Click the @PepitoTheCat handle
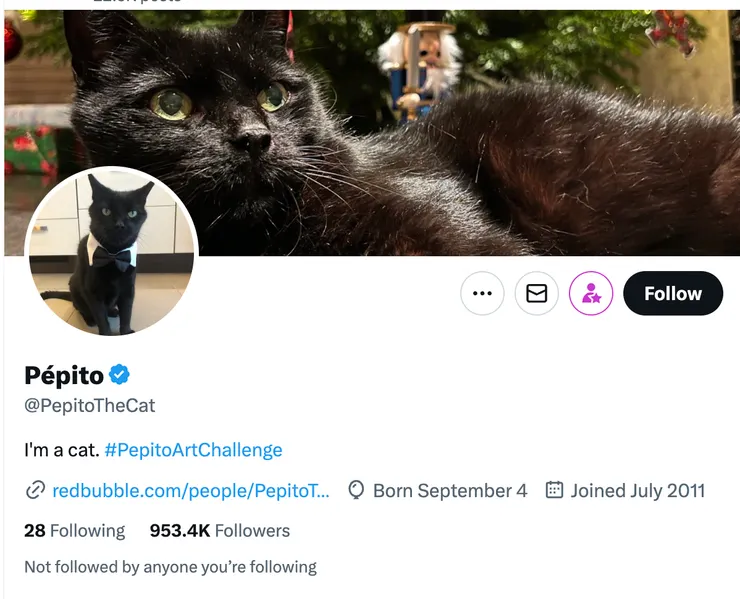Viewport: 740px width, 599px height. [x=90, y=406]
